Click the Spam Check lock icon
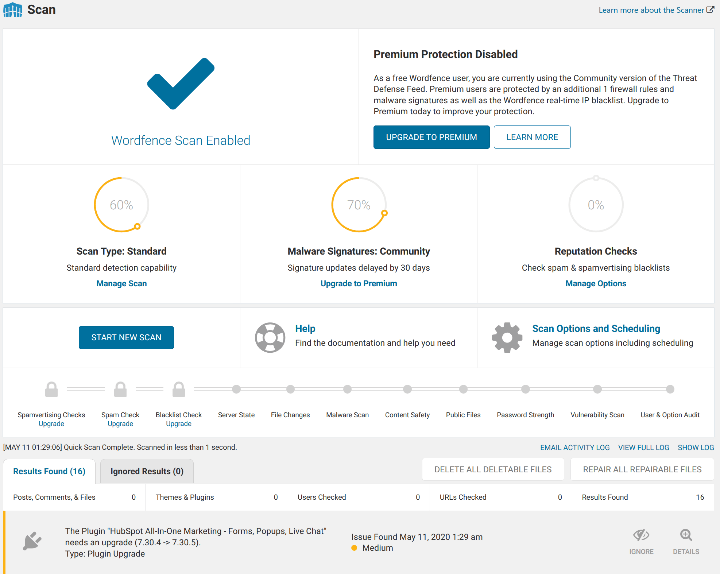 pyautogui.click(x=120, y=389)
